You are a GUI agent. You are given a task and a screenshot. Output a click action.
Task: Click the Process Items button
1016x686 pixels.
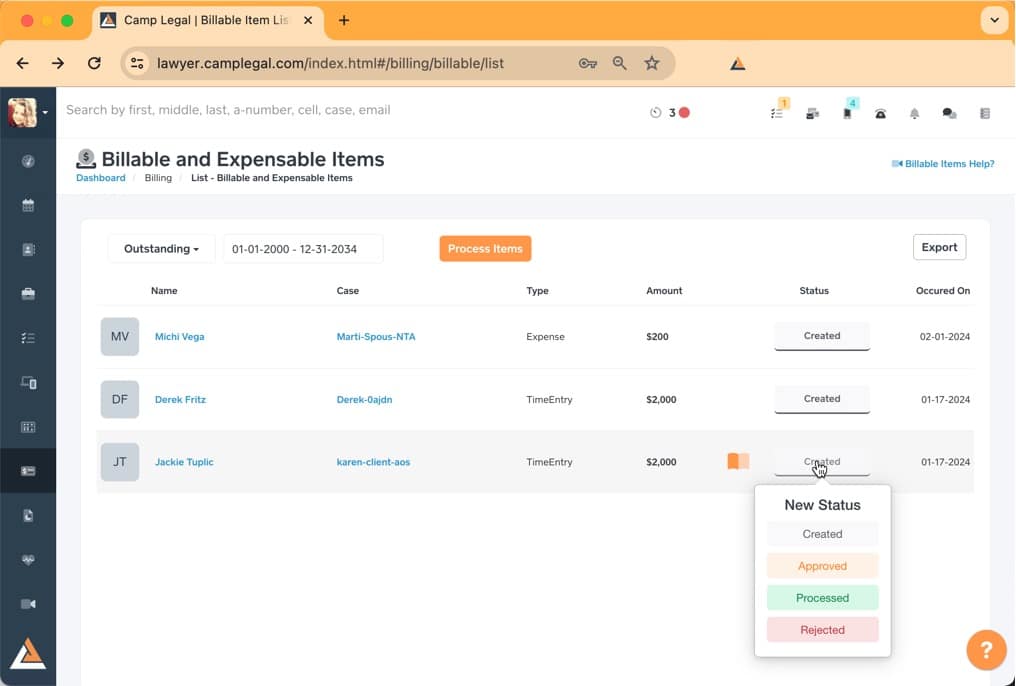485,249
